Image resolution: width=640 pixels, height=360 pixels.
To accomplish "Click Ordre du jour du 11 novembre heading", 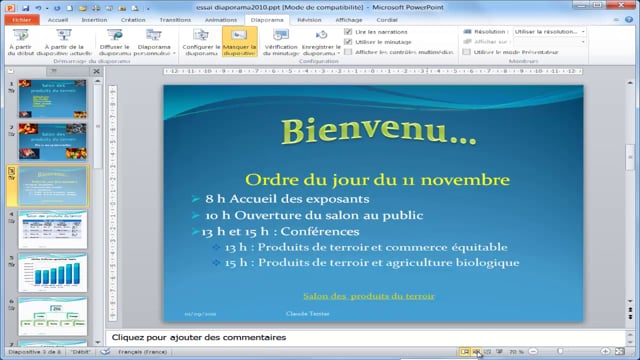I will point(378,180).
